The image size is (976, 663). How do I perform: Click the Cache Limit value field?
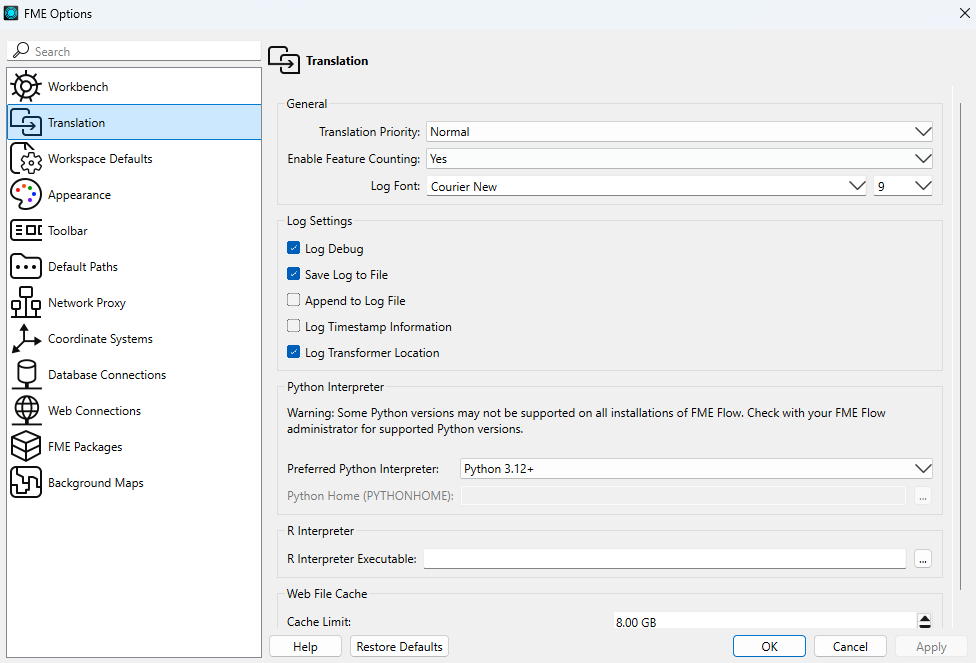click(765, 622)
